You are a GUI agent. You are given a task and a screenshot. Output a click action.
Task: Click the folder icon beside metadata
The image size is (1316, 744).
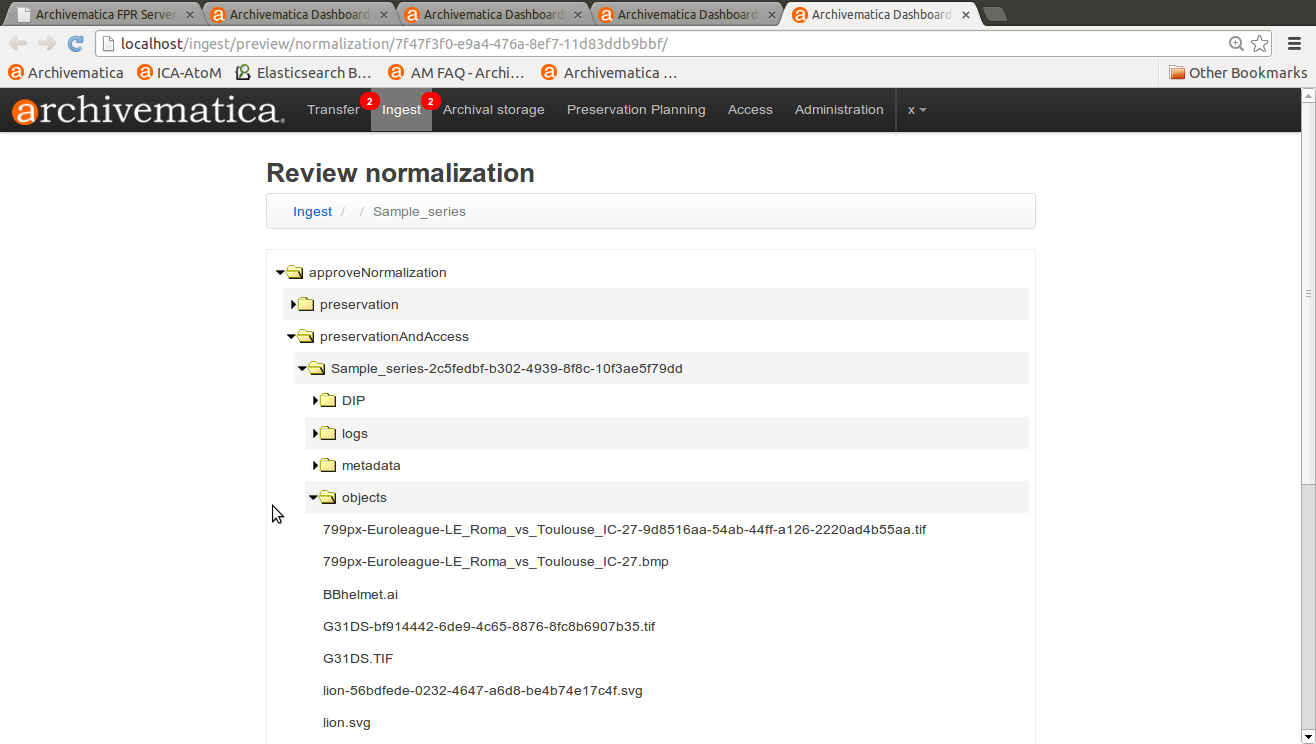(x=328, y=465)
